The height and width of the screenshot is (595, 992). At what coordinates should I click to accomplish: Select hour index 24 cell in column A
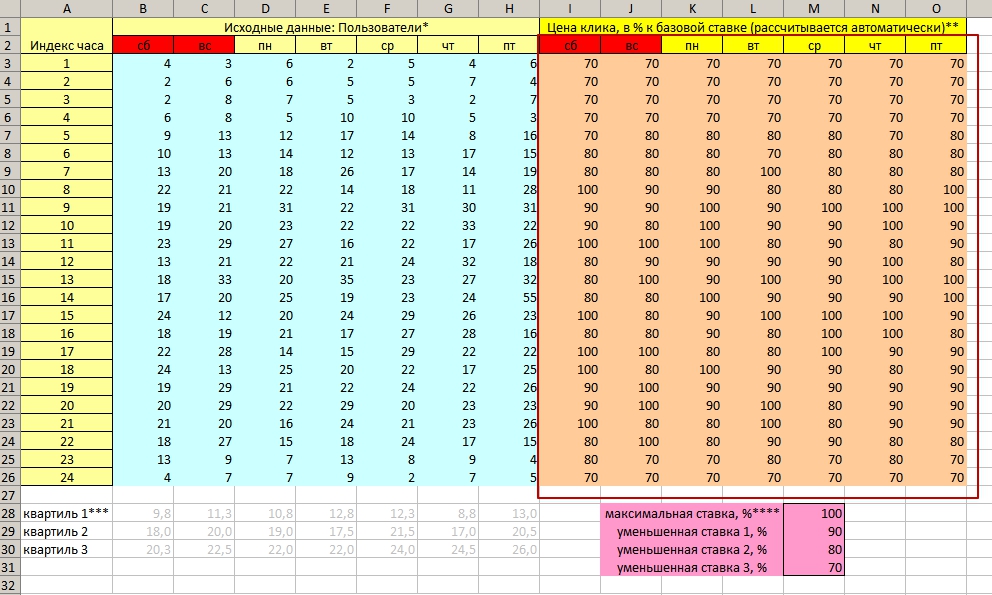[x=66, y=477]
